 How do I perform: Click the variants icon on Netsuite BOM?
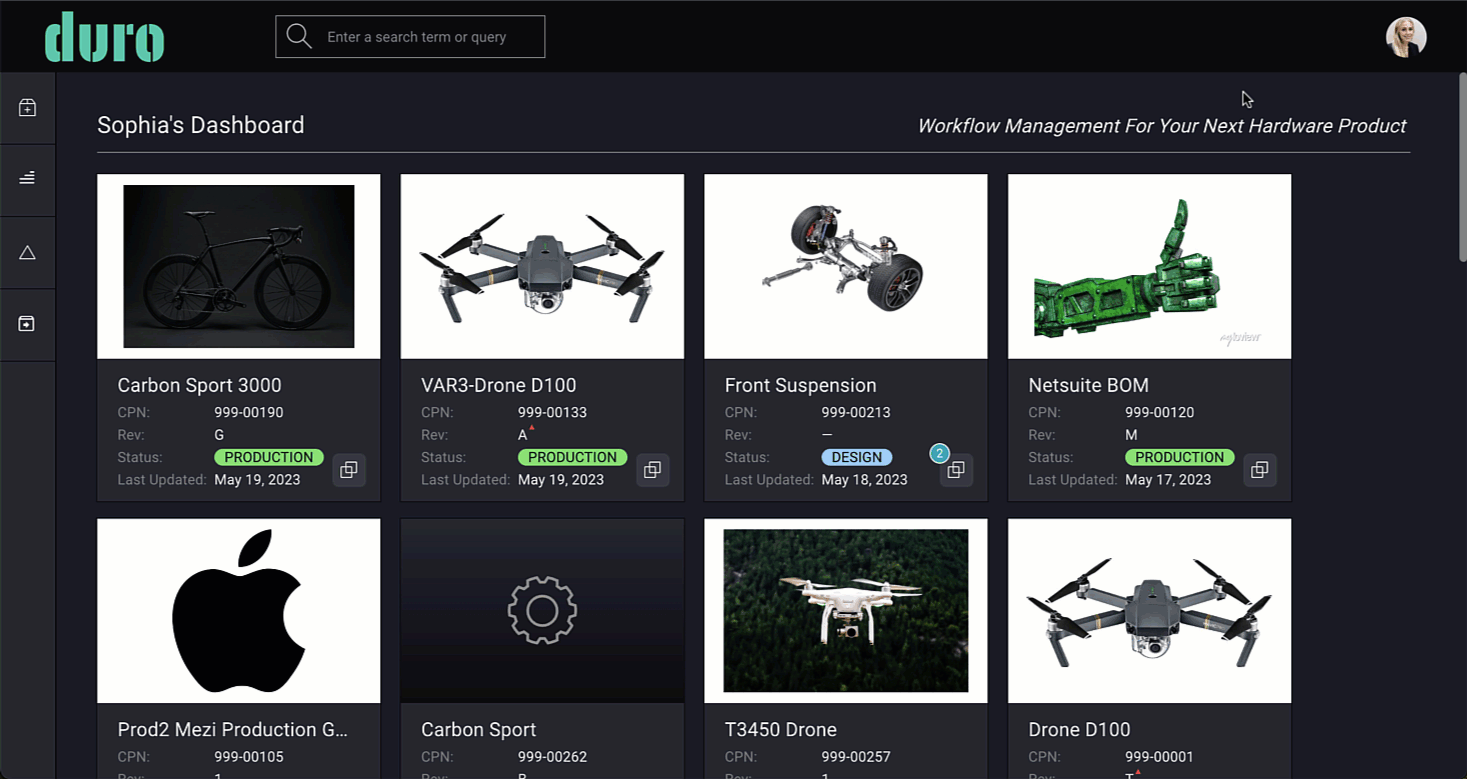pos(1260,470)
